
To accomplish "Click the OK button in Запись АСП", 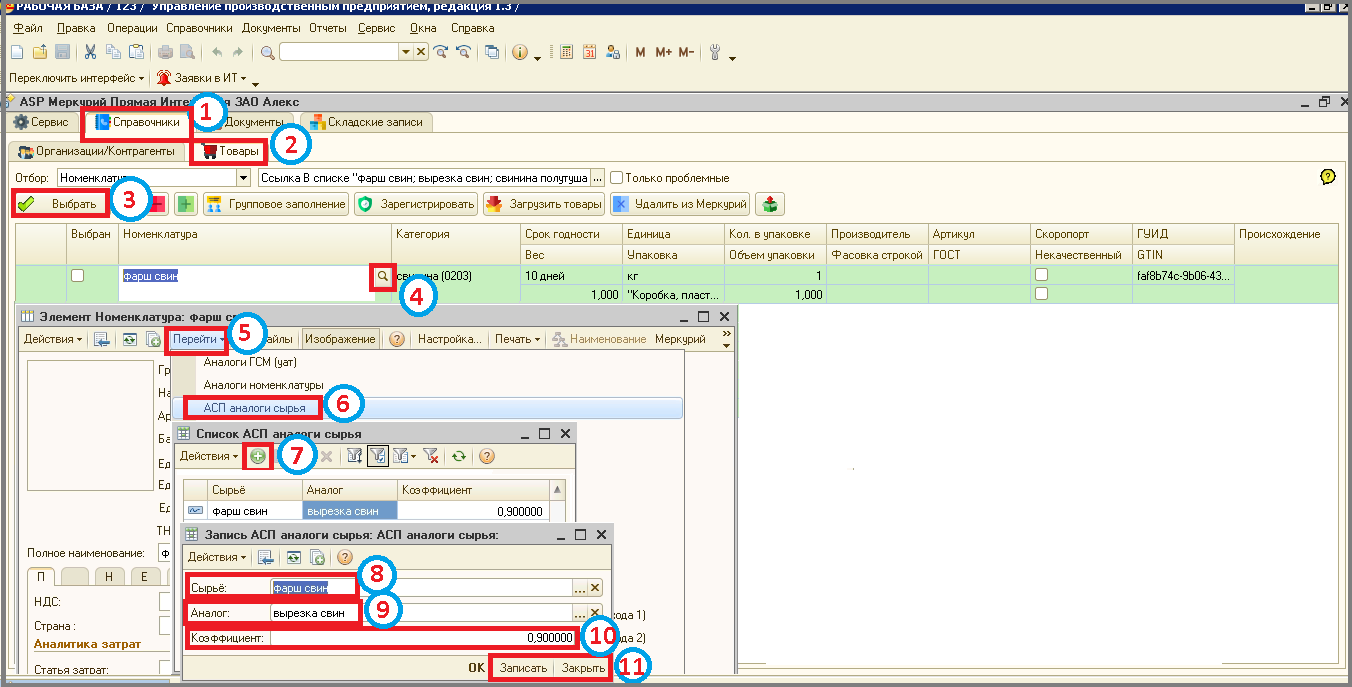I will pyautogui.click(x=477, y=667).
